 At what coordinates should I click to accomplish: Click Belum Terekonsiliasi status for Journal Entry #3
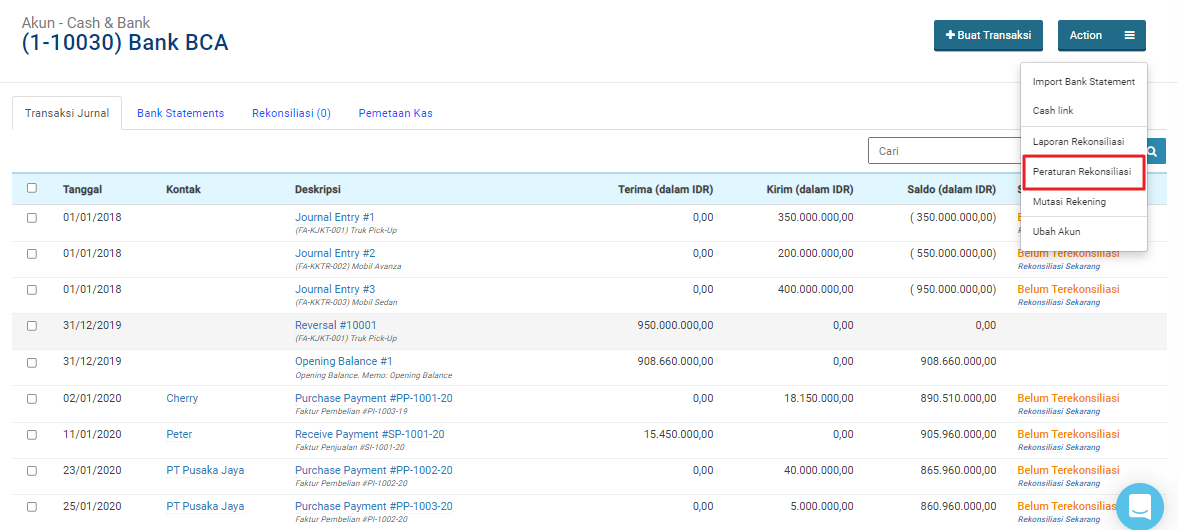coord(1068,289)
